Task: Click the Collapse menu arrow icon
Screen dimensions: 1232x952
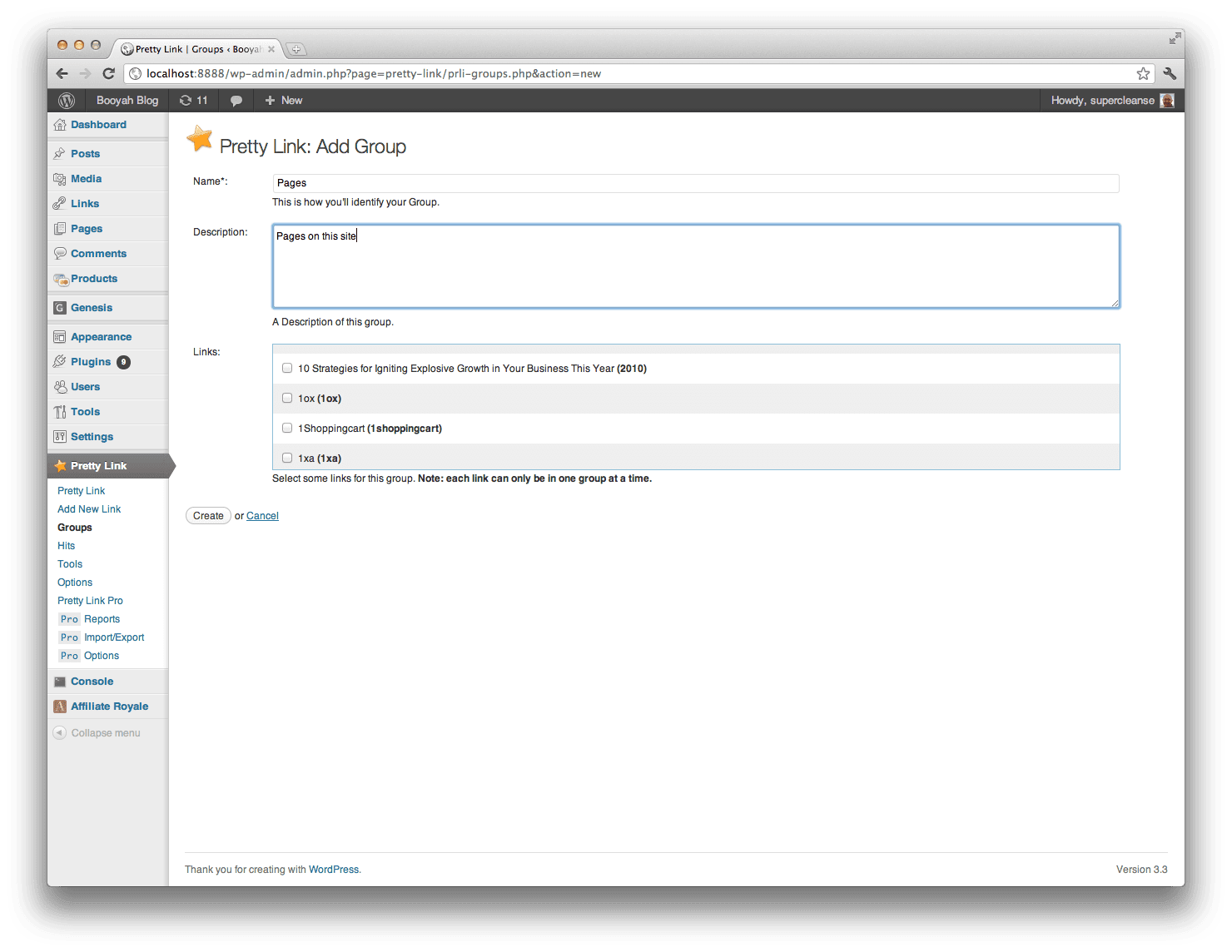Action: tap(60, 733)
